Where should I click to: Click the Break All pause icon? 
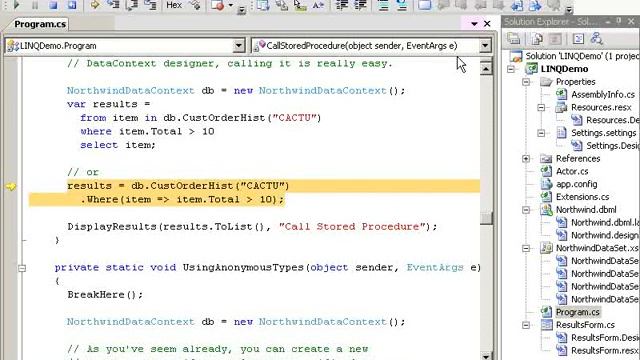[x=35, y=5]
